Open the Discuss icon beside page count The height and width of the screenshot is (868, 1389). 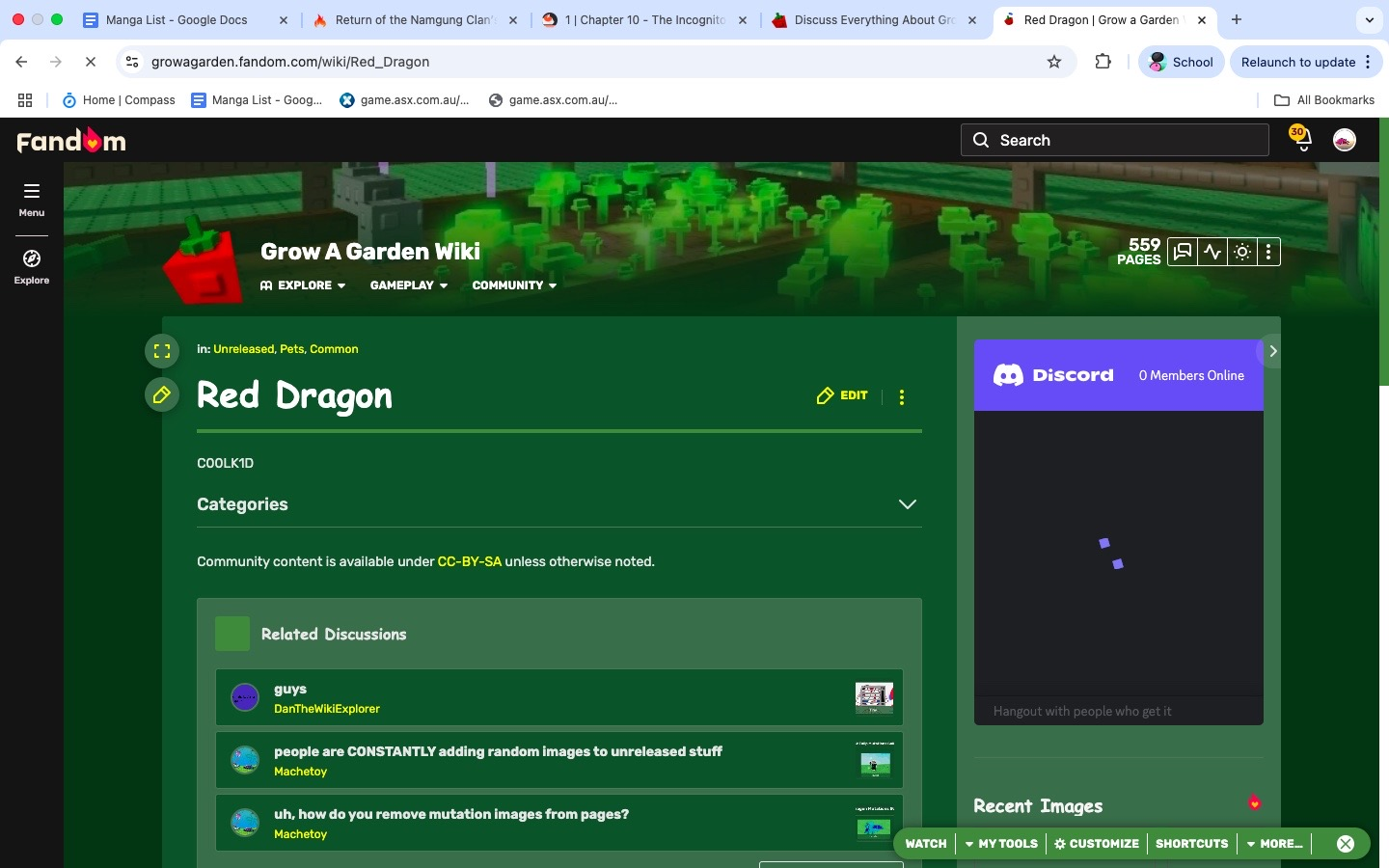[1183, 252]
